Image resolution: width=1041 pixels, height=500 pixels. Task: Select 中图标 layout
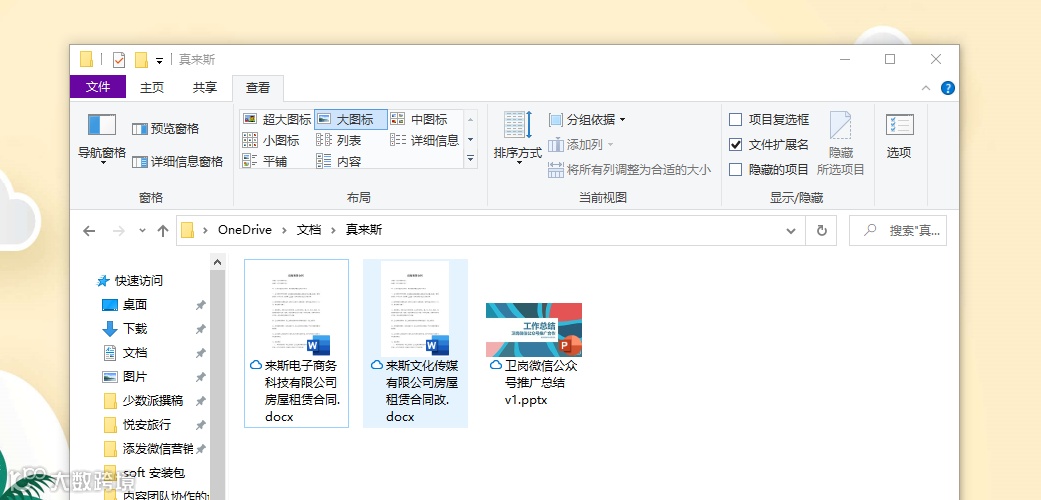click(419, 120)
